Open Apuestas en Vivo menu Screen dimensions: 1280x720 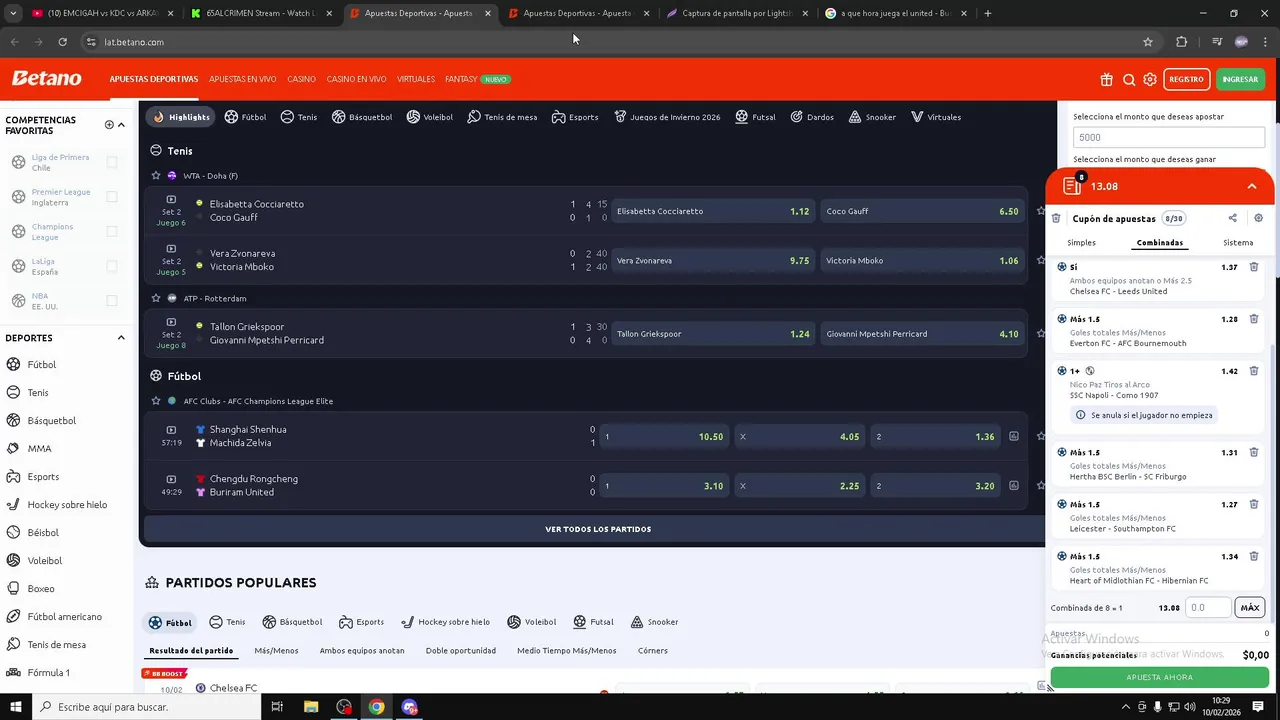coord(242,79)
